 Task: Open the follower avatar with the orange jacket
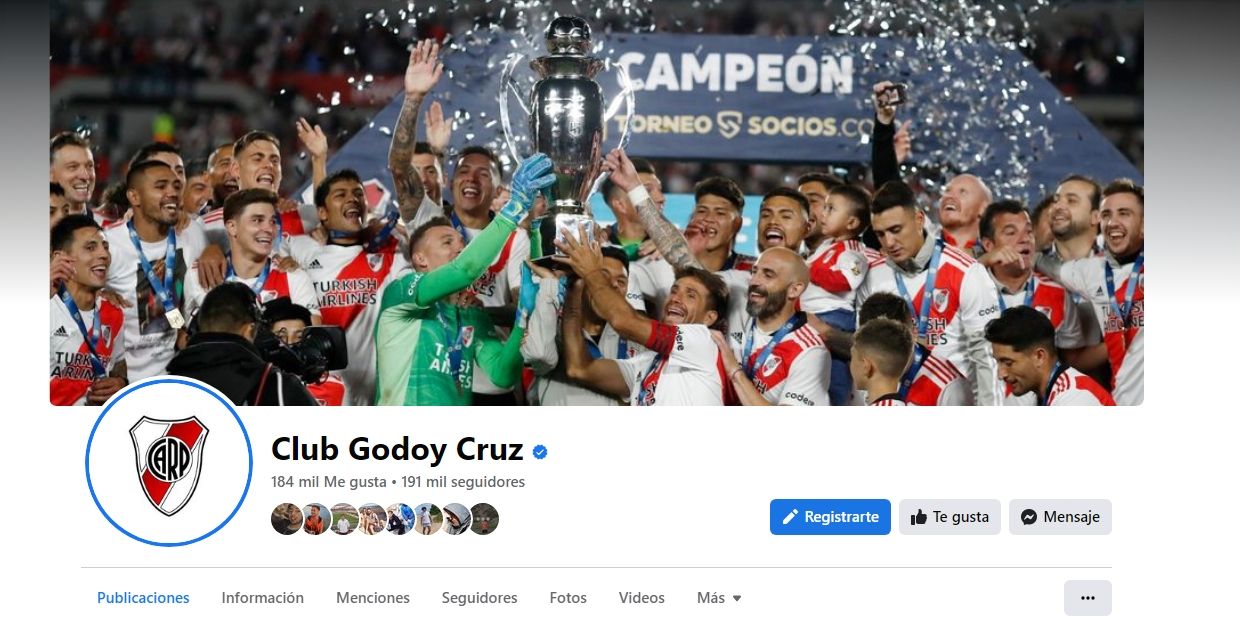click(315, 519)
